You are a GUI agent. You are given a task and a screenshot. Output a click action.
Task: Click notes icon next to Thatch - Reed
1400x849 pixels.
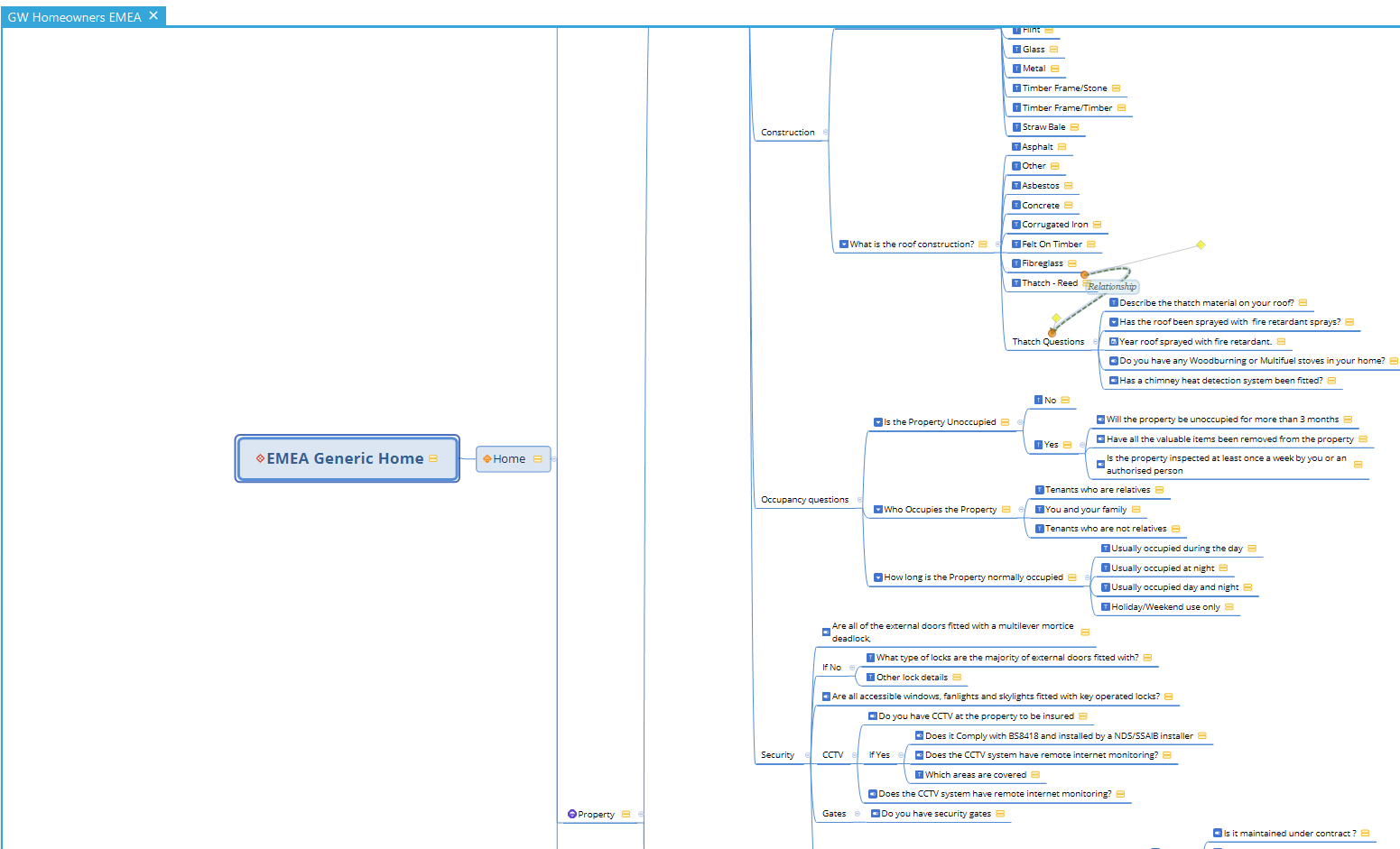[x=1086, y=283]
